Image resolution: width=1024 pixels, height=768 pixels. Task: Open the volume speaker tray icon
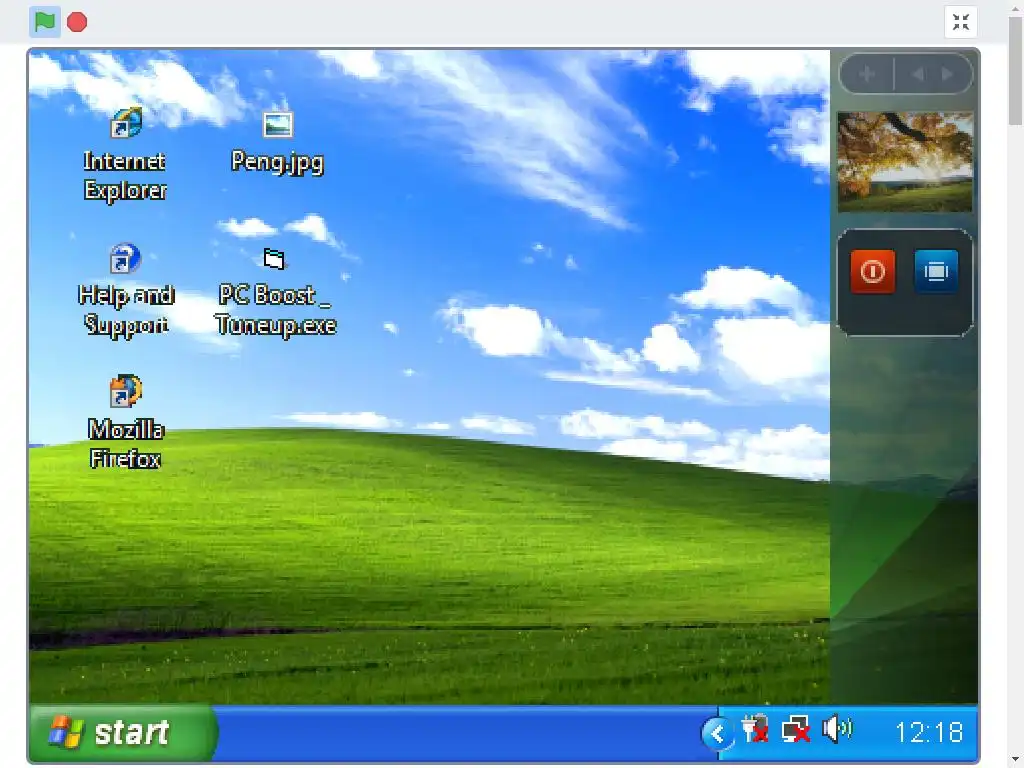(x=837, y=729)
